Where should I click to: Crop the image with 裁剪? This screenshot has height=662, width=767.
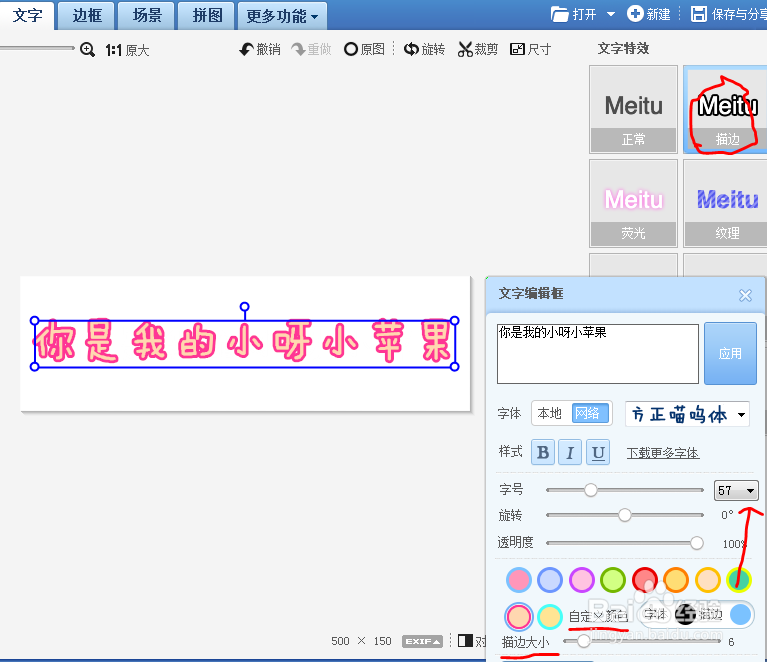[477, 49]
